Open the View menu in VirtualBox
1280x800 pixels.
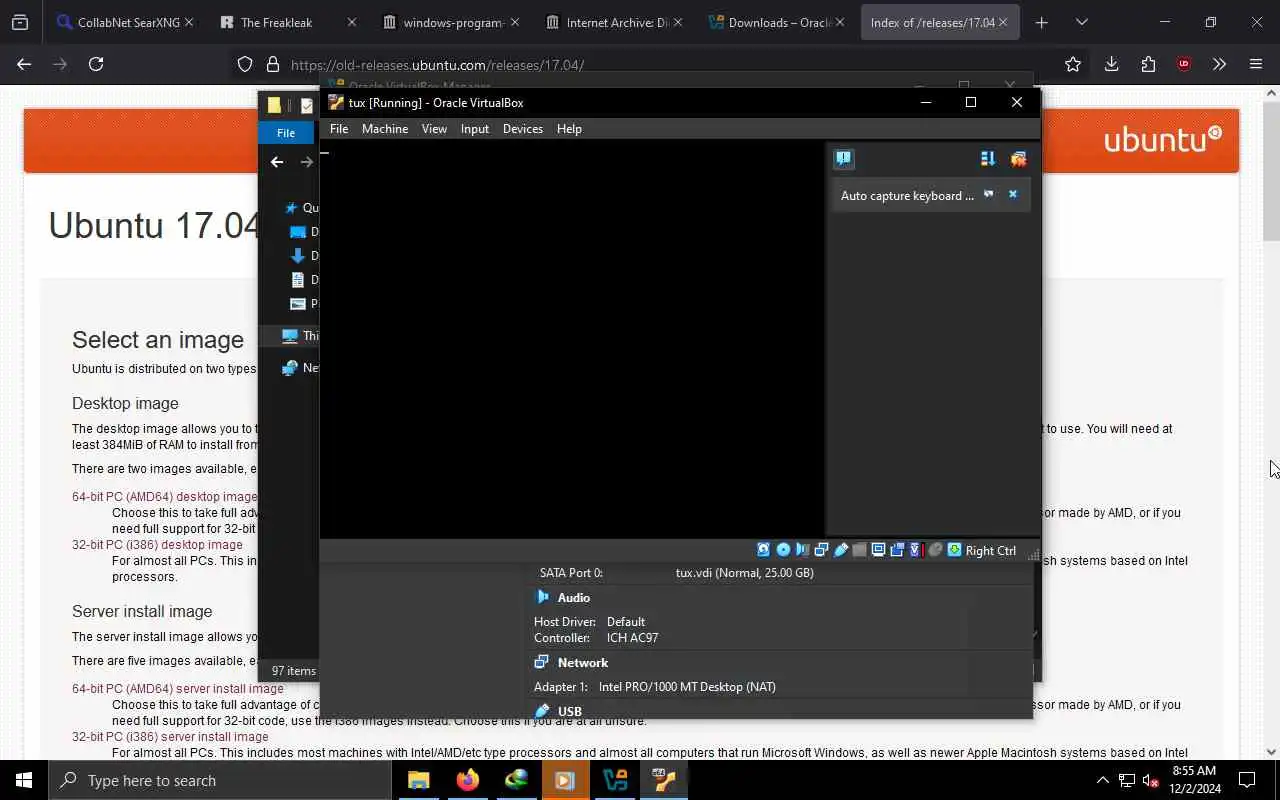(x=434, y=129)
